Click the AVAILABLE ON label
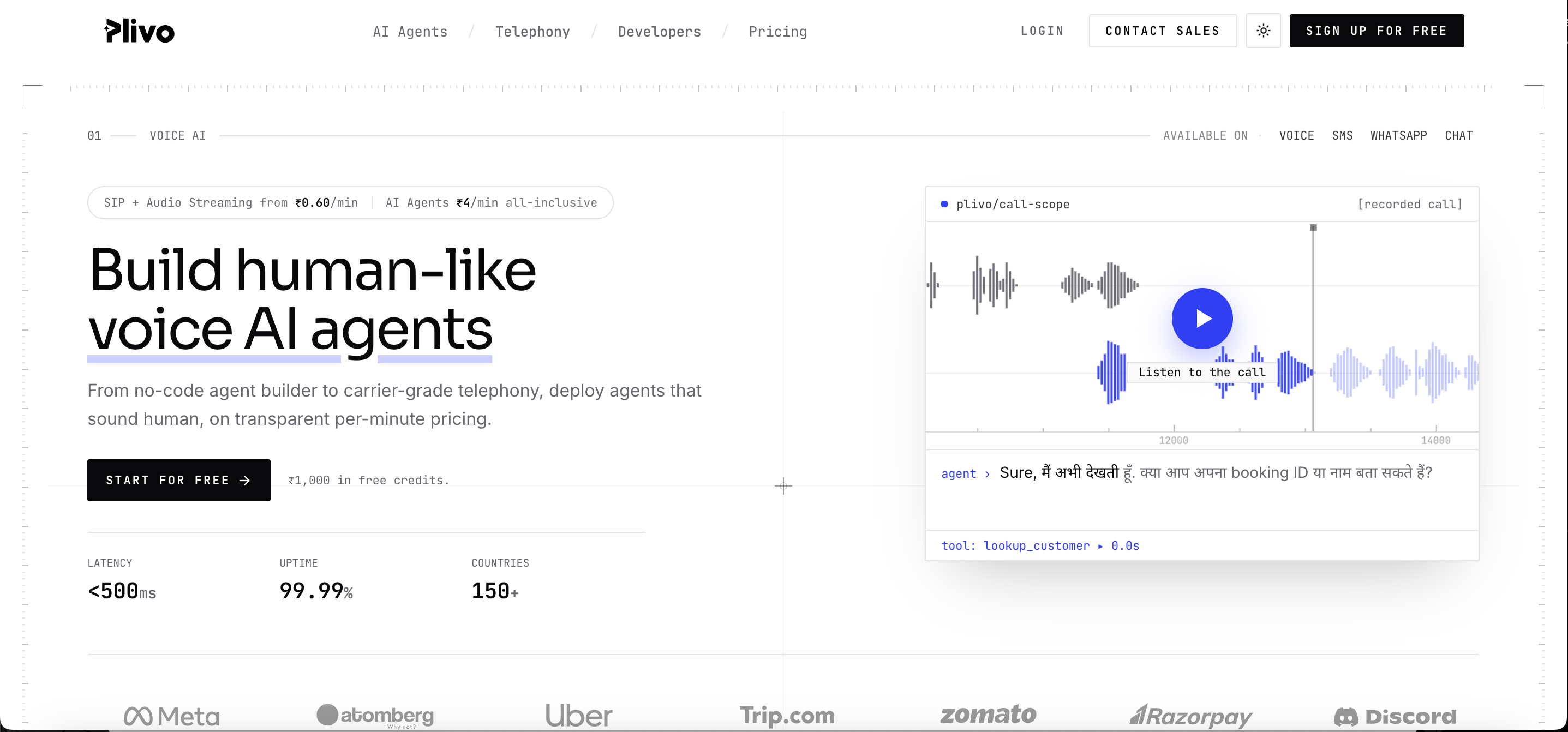Image resolution: width=1568 pixels, height=732 pixels. (x=1205, y=135)
